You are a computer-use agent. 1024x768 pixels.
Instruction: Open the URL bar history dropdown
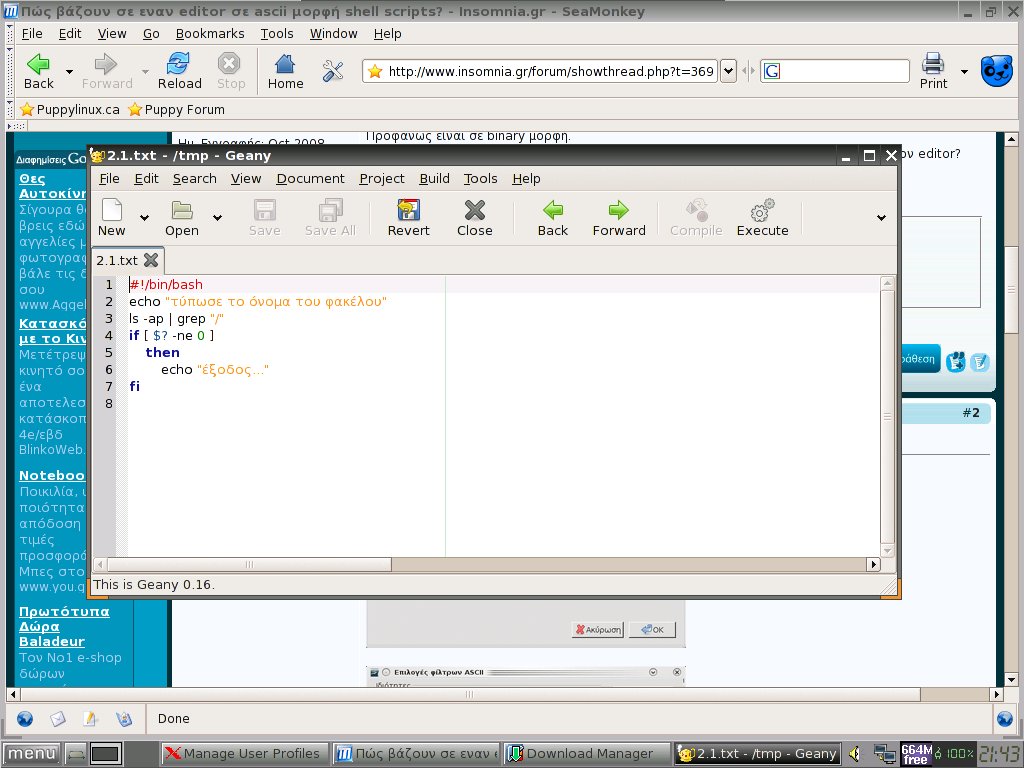tap(728, 71)
